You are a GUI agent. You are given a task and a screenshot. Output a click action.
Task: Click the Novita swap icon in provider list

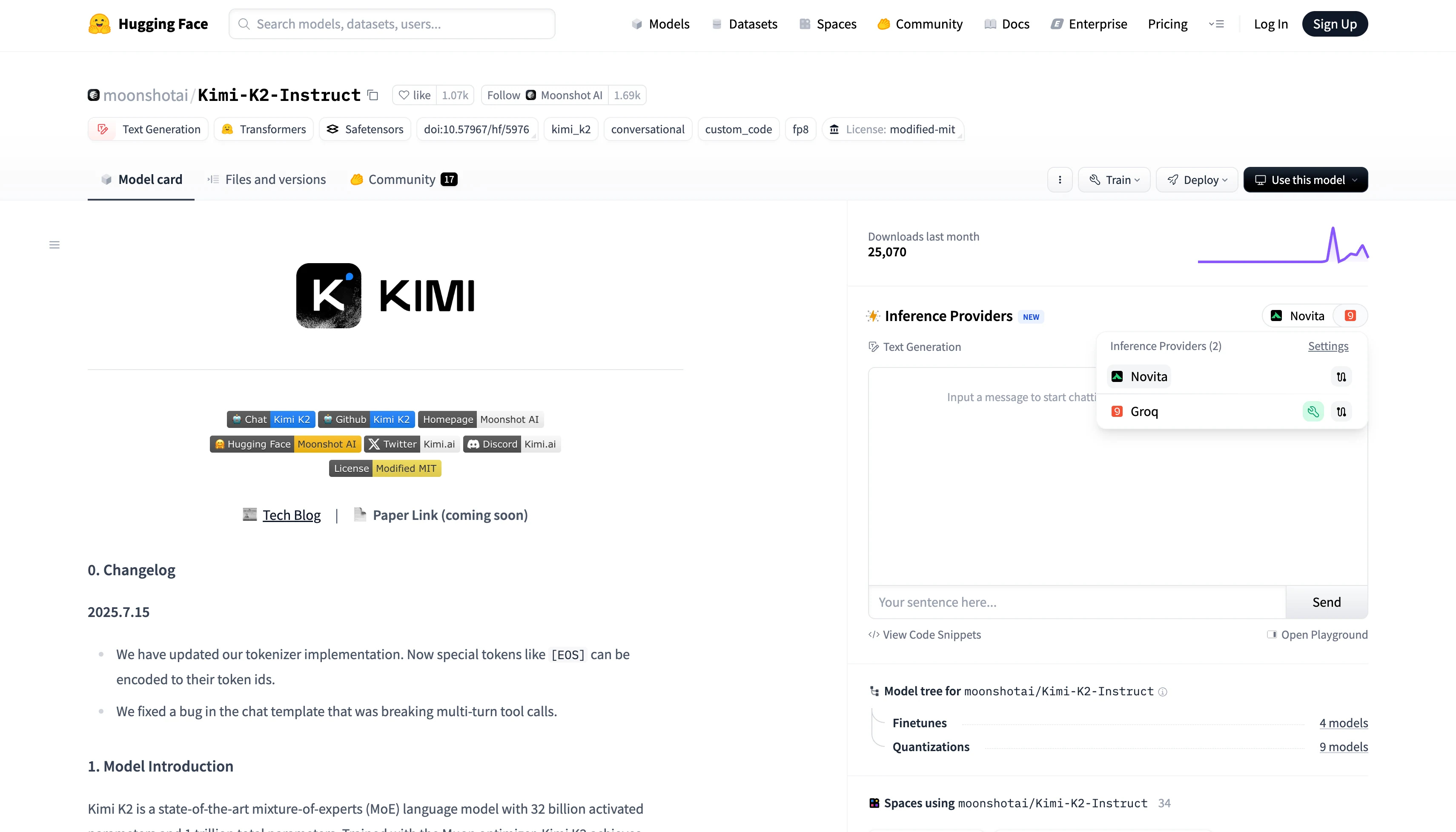1341,376
